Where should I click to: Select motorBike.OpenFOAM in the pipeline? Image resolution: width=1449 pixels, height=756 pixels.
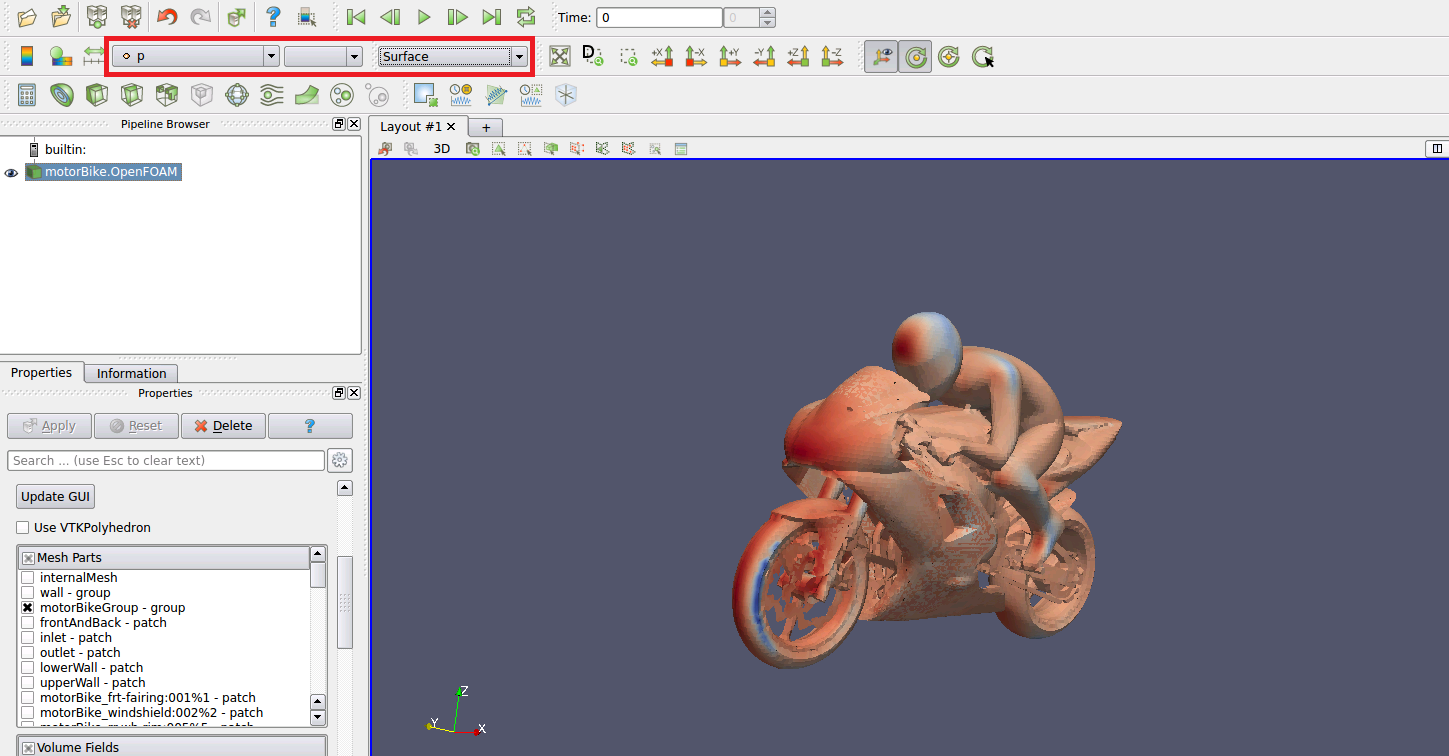[111, 172]
